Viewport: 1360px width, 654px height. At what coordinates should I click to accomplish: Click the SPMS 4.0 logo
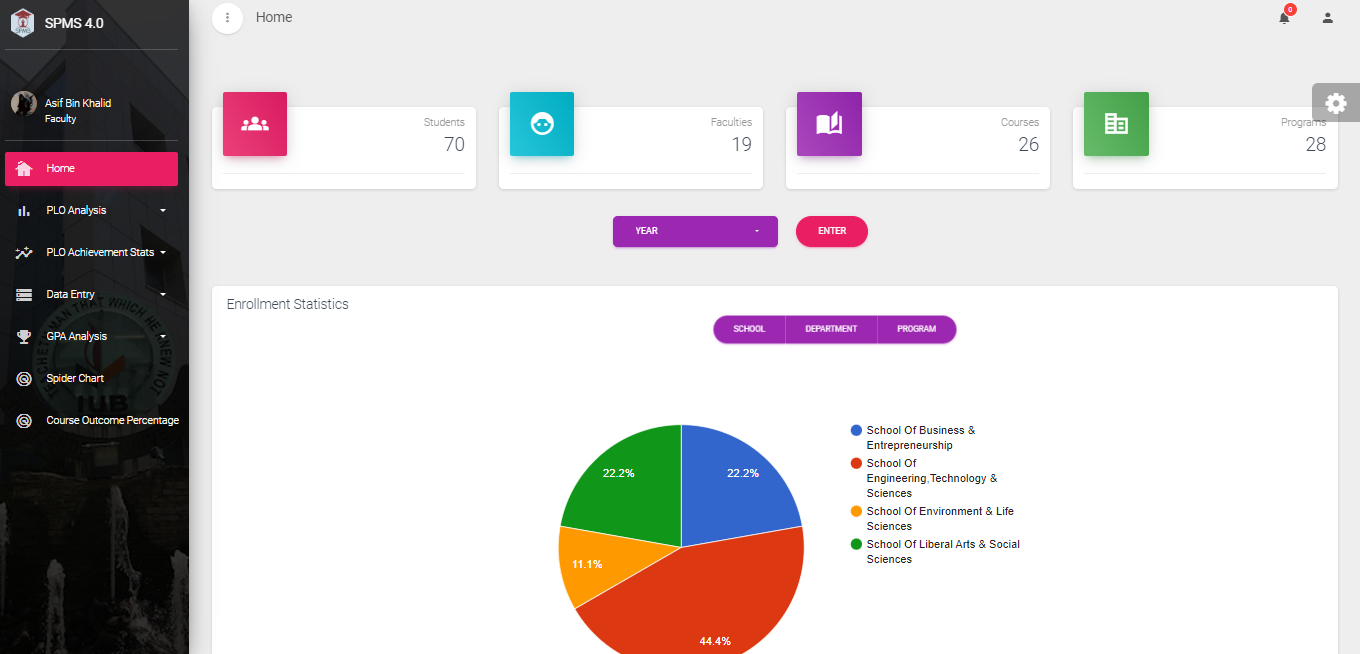tap(22, 22)
